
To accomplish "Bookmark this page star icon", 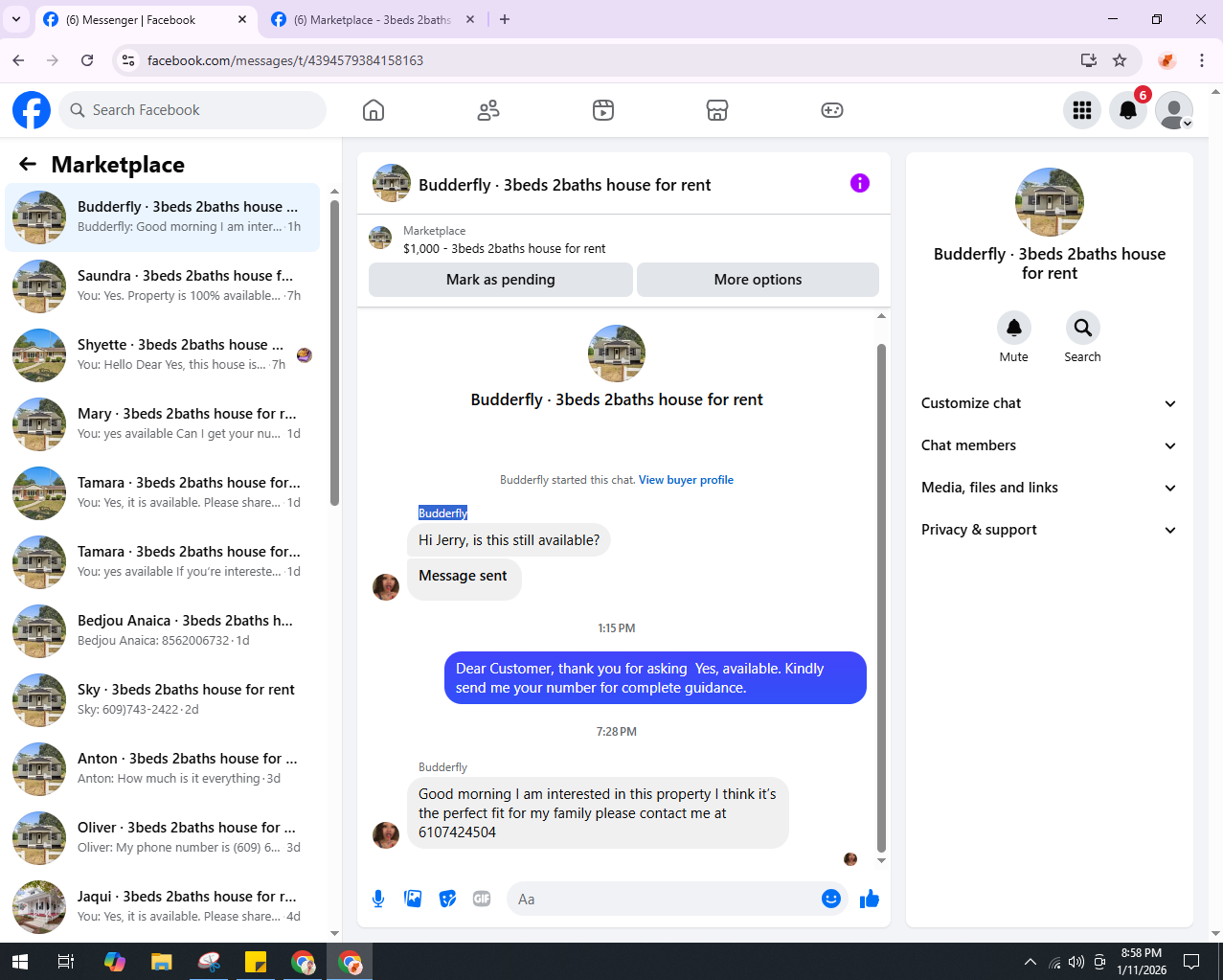I will click(1120, 60).
